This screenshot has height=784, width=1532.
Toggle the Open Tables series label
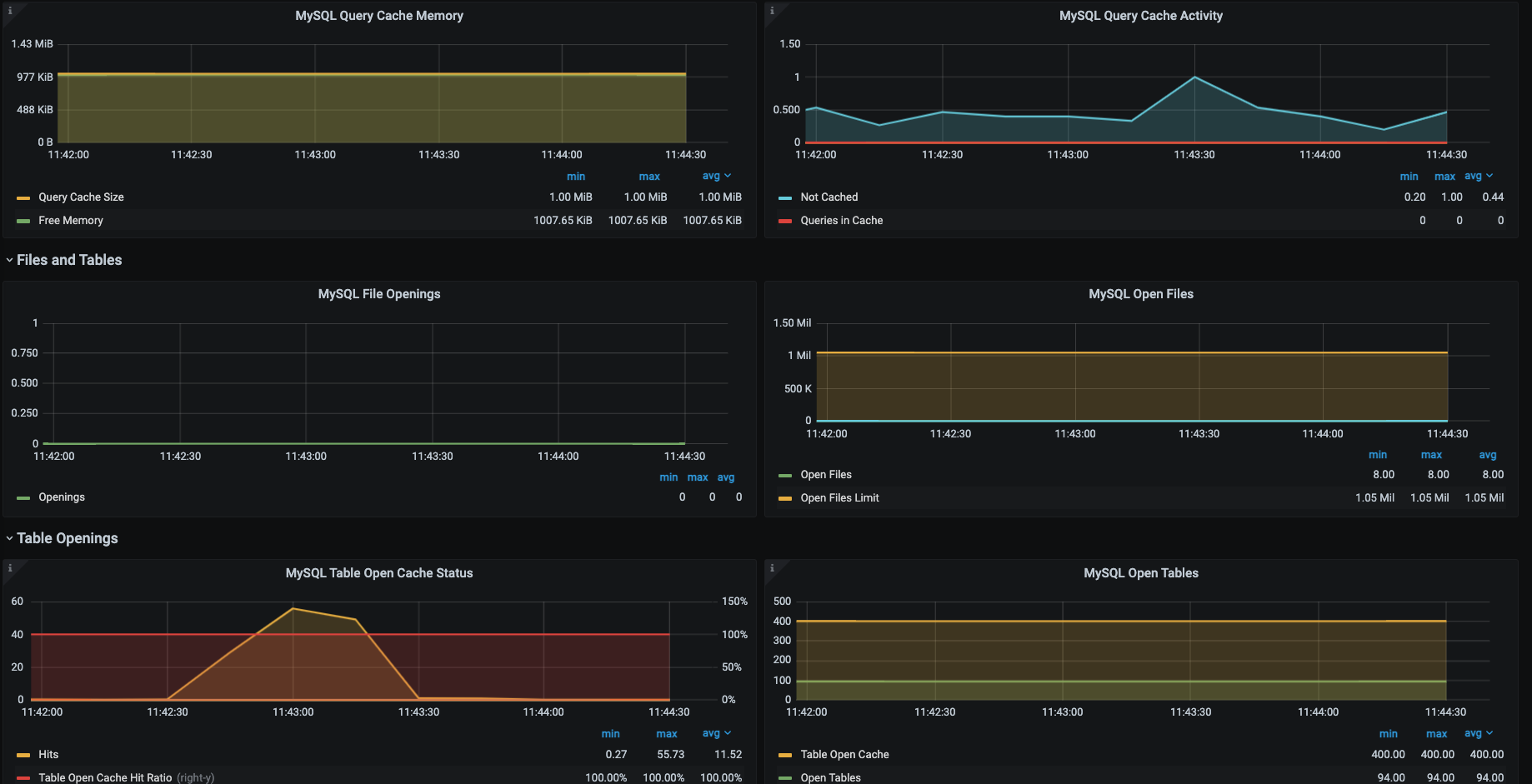tap(830, 777)
